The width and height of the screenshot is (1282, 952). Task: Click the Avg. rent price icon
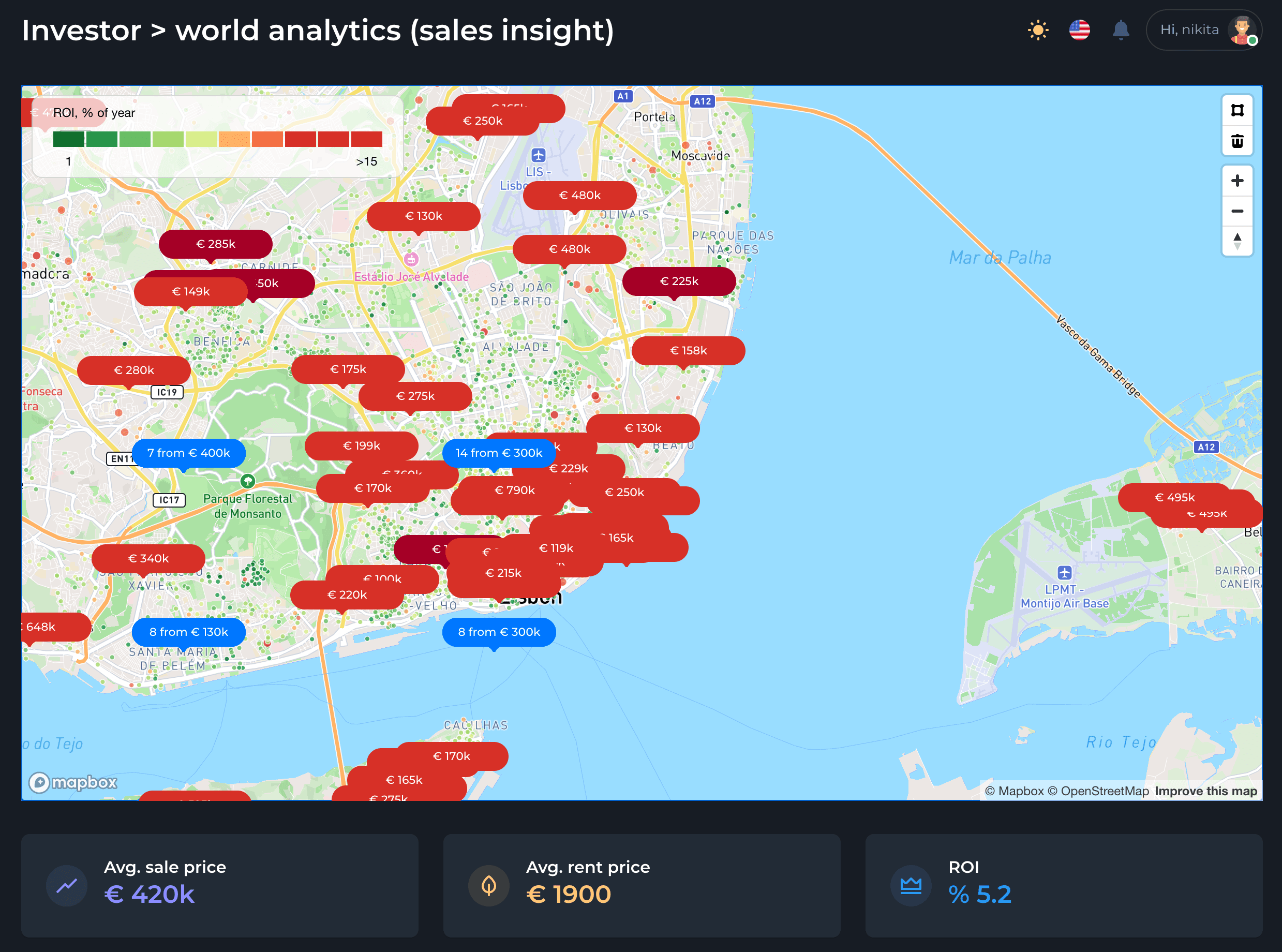click(488, 886)
